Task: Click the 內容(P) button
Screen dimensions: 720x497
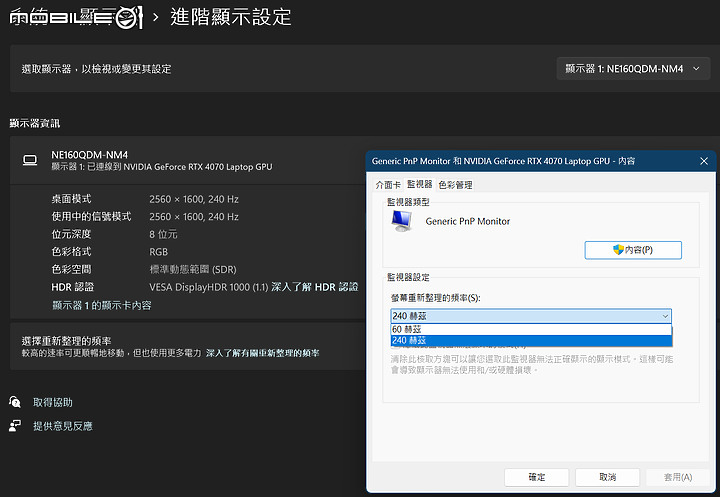Action: coord(633,250)
